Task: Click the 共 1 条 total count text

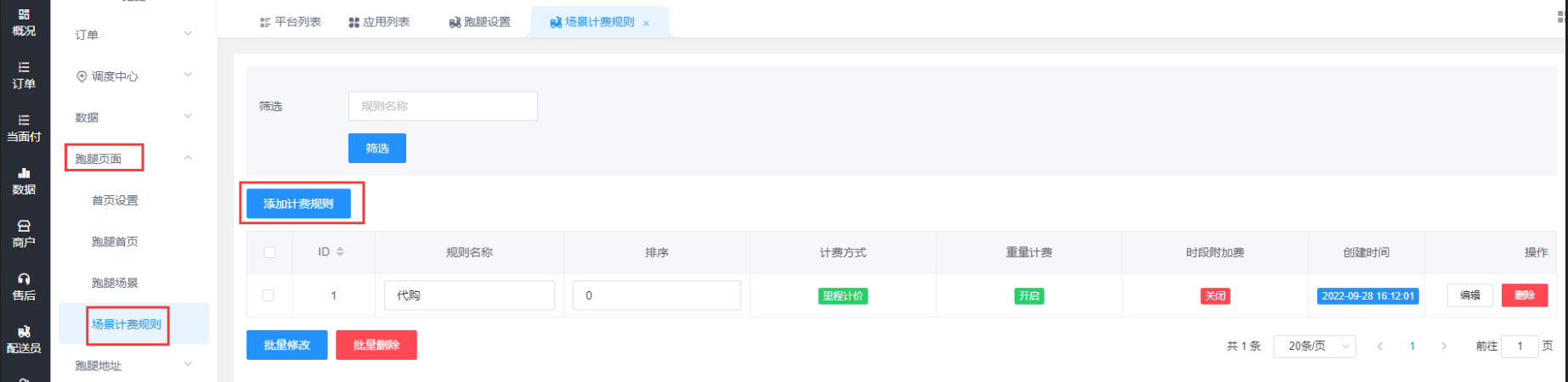Action: (1243, 346)
